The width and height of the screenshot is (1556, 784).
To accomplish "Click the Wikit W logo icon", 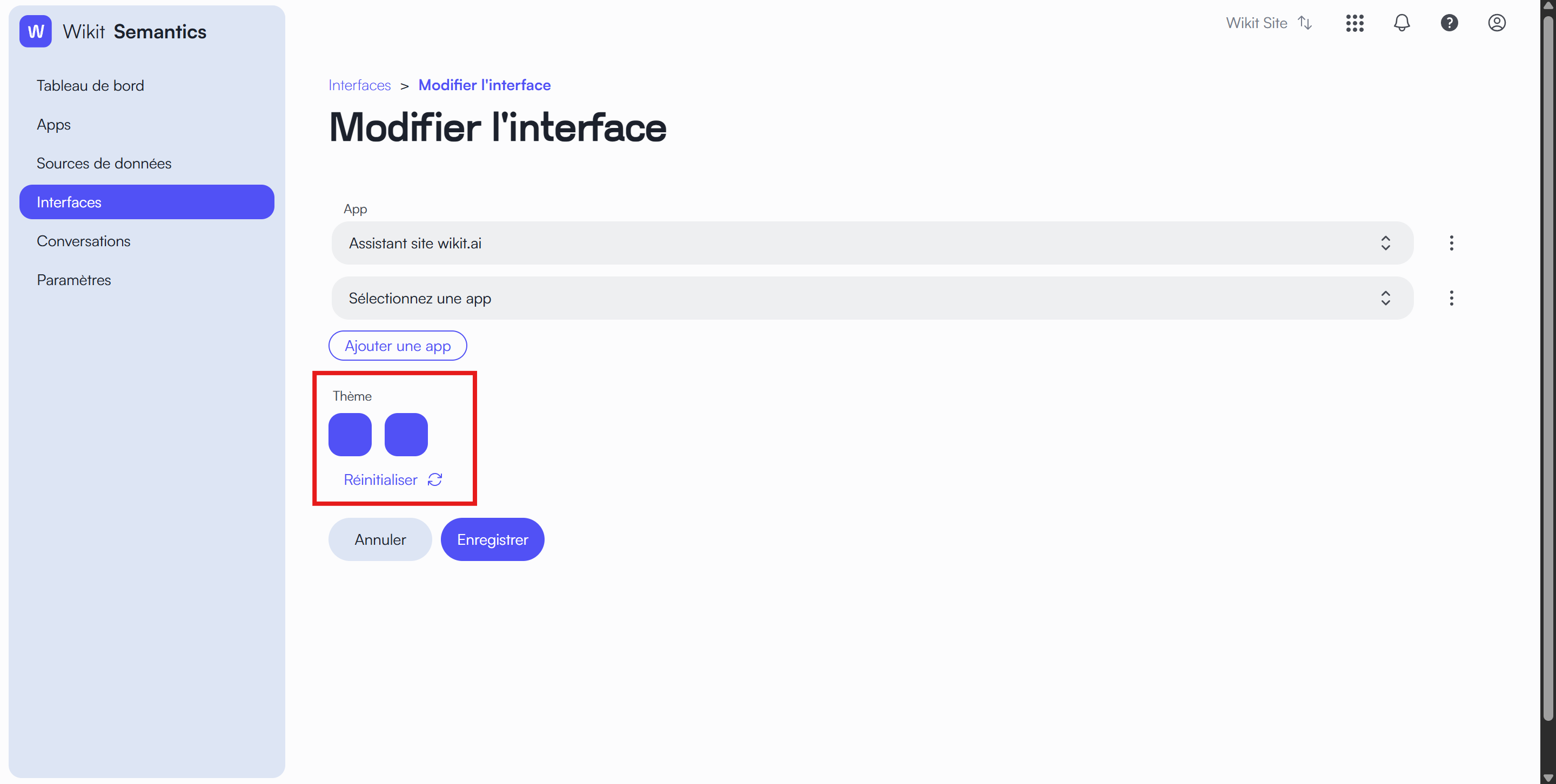I will (36, 31).
